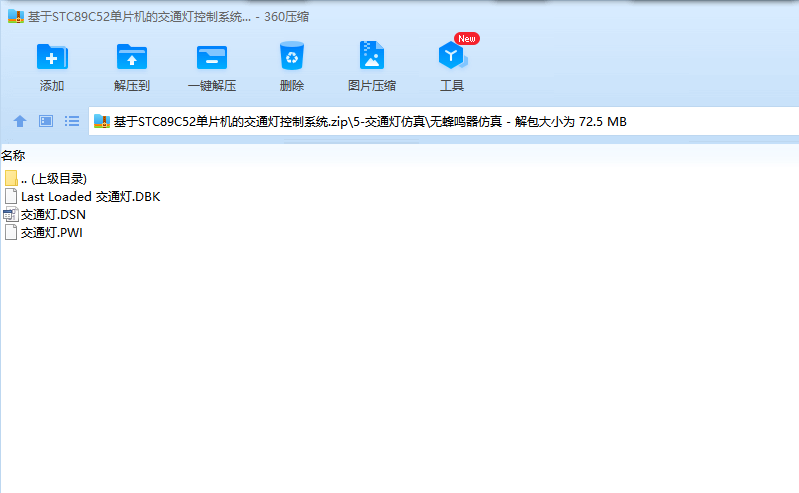
Task: Click the address bar path field
Action: (x=443, y=121)
